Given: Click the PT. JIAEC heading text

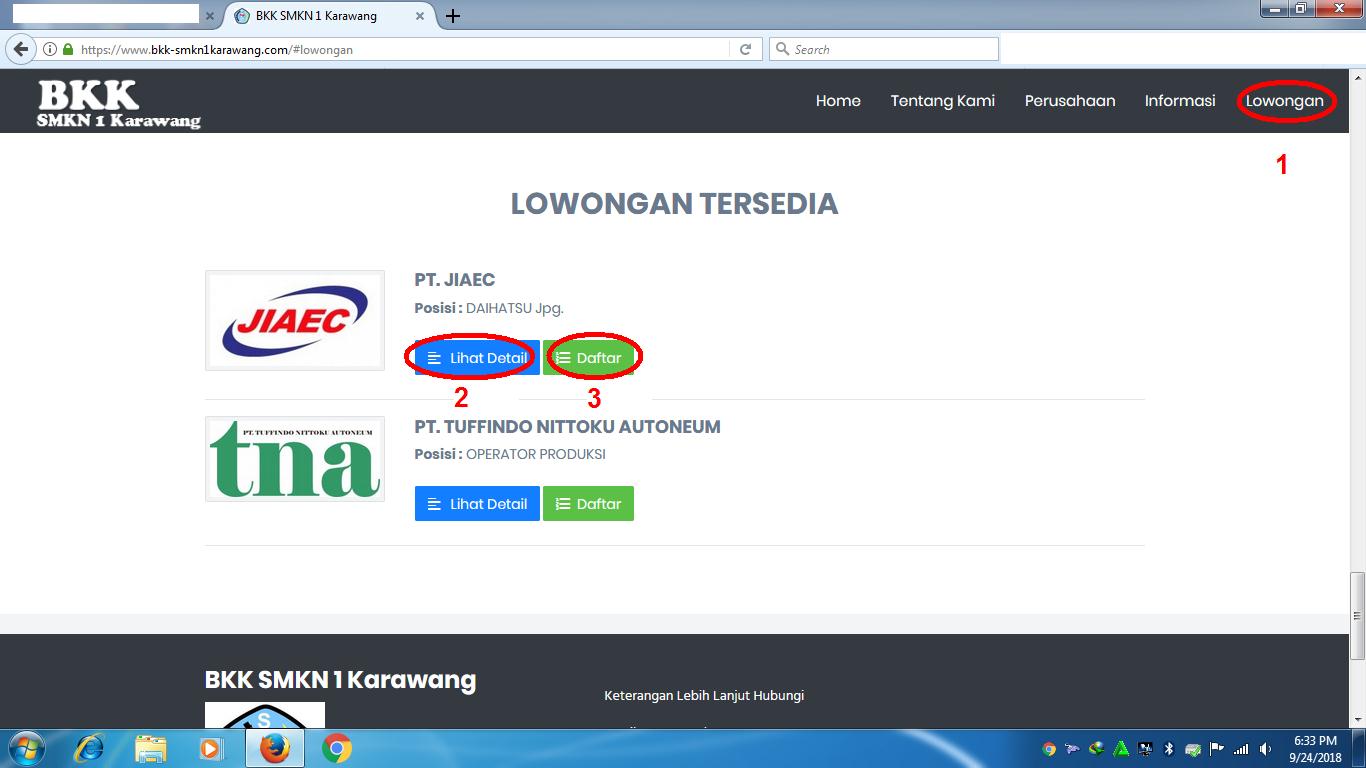Looking at the screenshot, I should coord(455,280).
